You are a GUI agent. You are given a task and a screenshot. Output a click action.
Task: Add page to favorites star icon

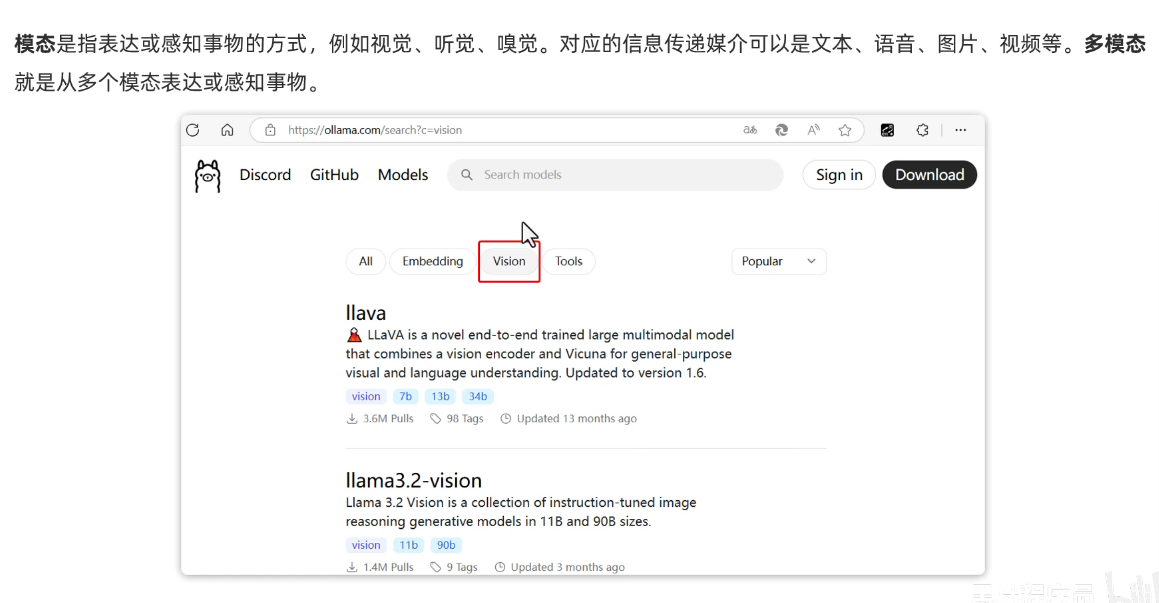[845, 130]
